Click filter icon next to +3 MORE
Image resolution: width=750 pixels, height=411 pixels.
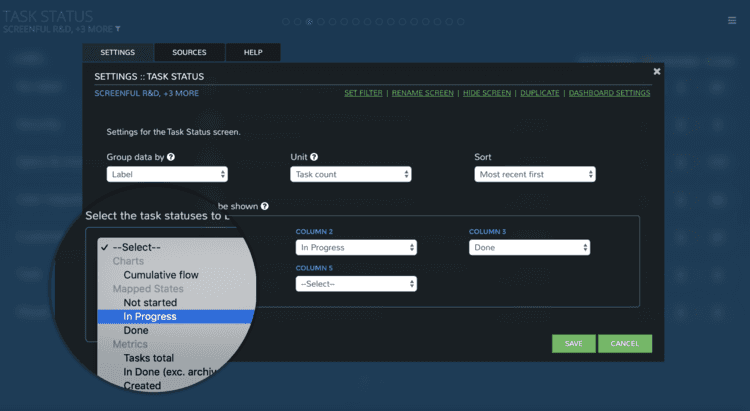118,29
